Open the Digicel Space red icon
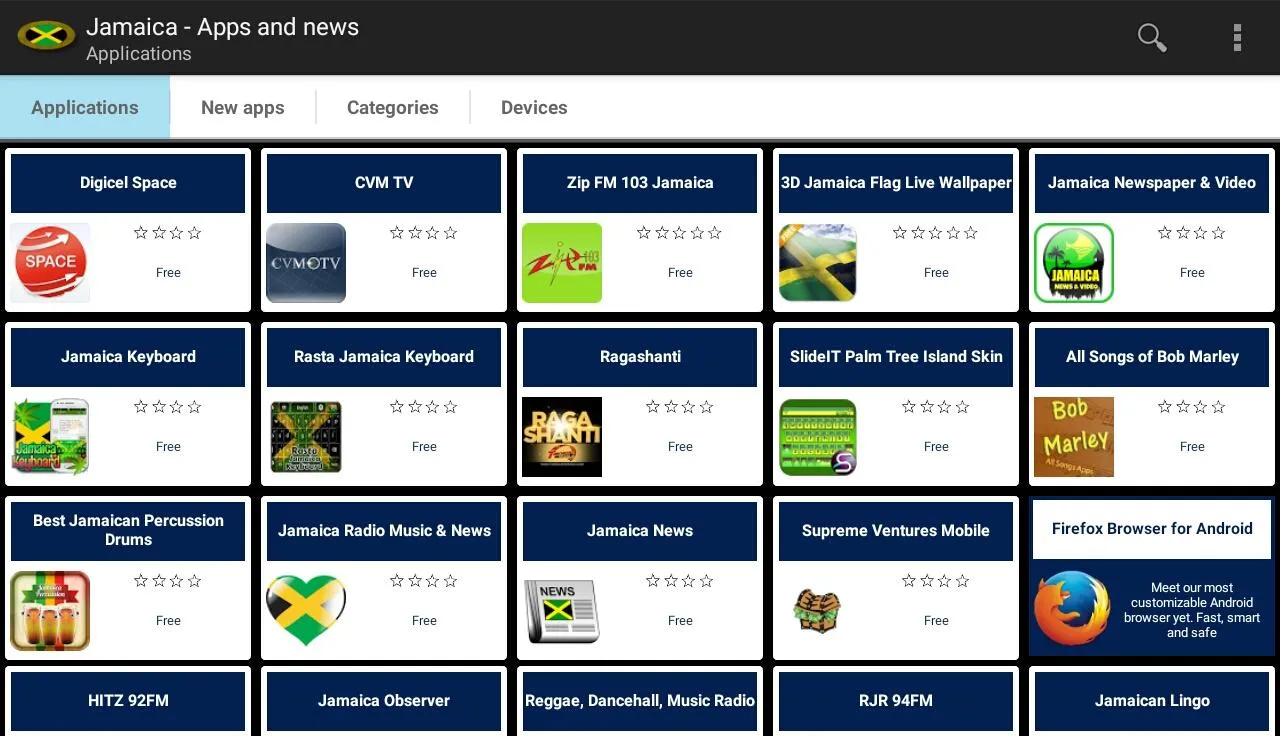 pyautogui.click(x=50, y=263)
